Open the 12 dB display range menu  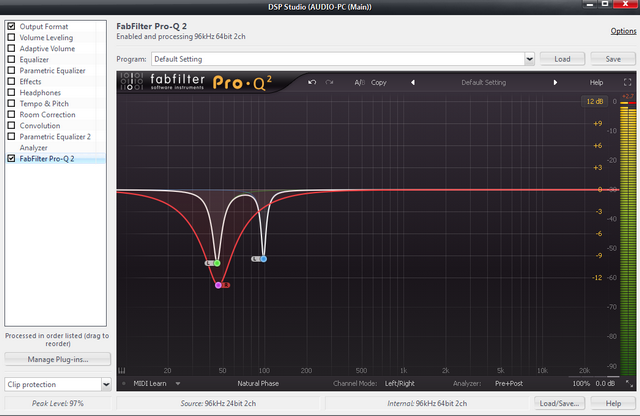tap(595, 101)
